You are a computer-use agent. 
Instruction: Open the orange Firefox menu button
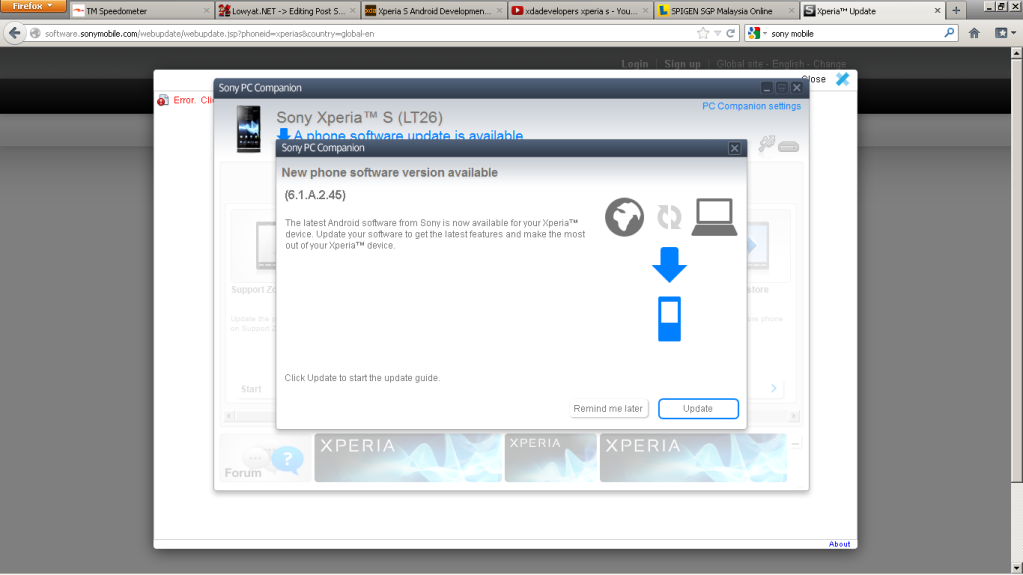pyautogui.click(x=33, y=7)
